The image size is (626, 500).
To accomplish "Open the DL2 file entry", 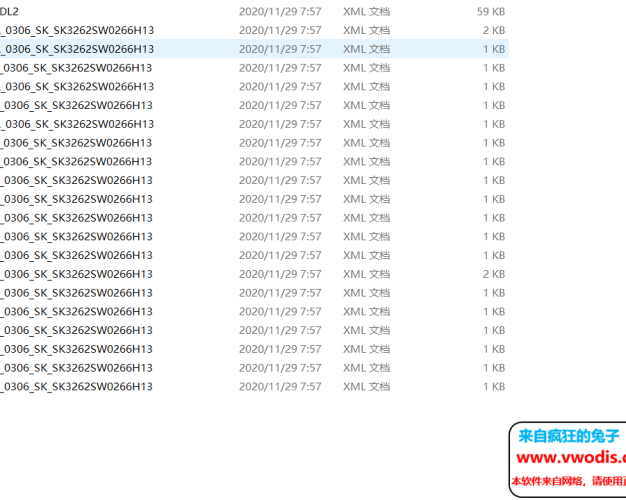I will pos(10,11).
